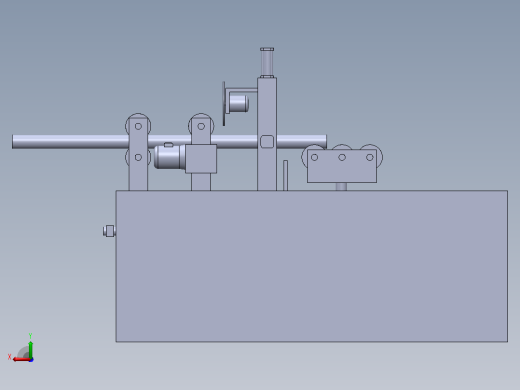Click the short stem under the three-roller block
520x390 pixels.
341,187
